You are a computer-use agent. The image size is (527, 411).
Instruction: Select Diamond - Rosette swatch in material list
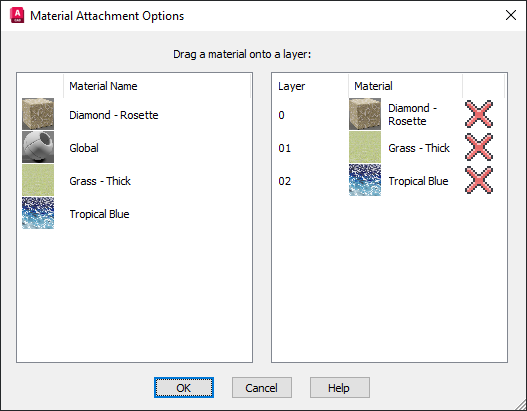[x=38, y=114]
